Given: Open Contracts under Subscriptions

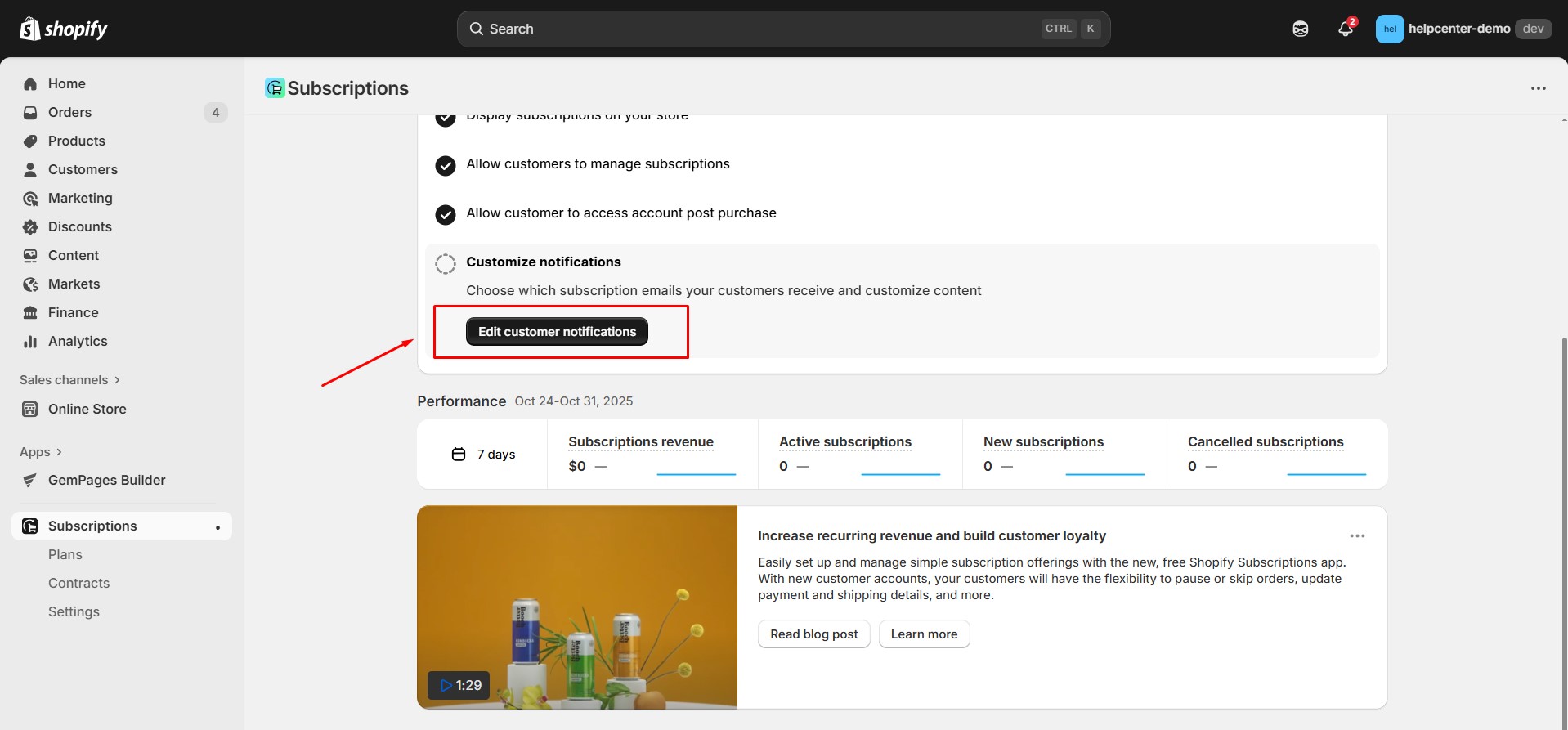Looking at the screenshot, I should pos(78,584).
